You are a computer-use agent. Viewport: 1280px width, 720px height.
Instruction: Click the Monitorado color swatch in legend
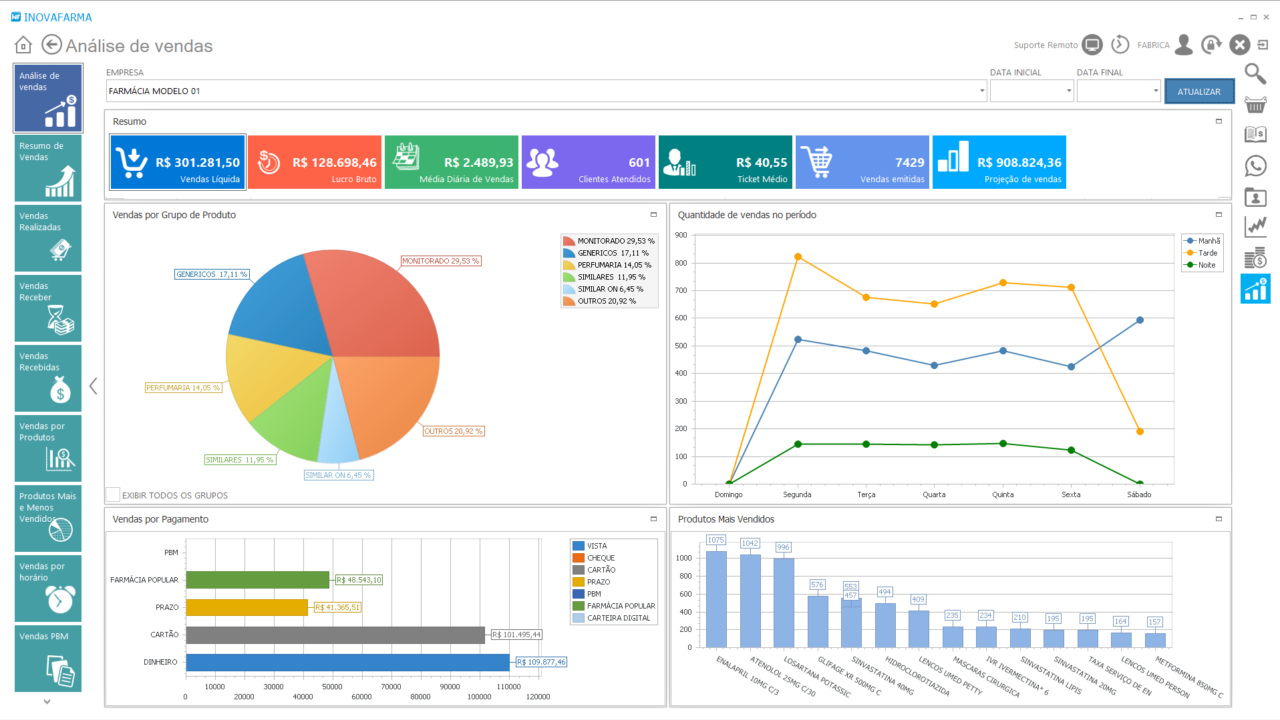point(569,241)
